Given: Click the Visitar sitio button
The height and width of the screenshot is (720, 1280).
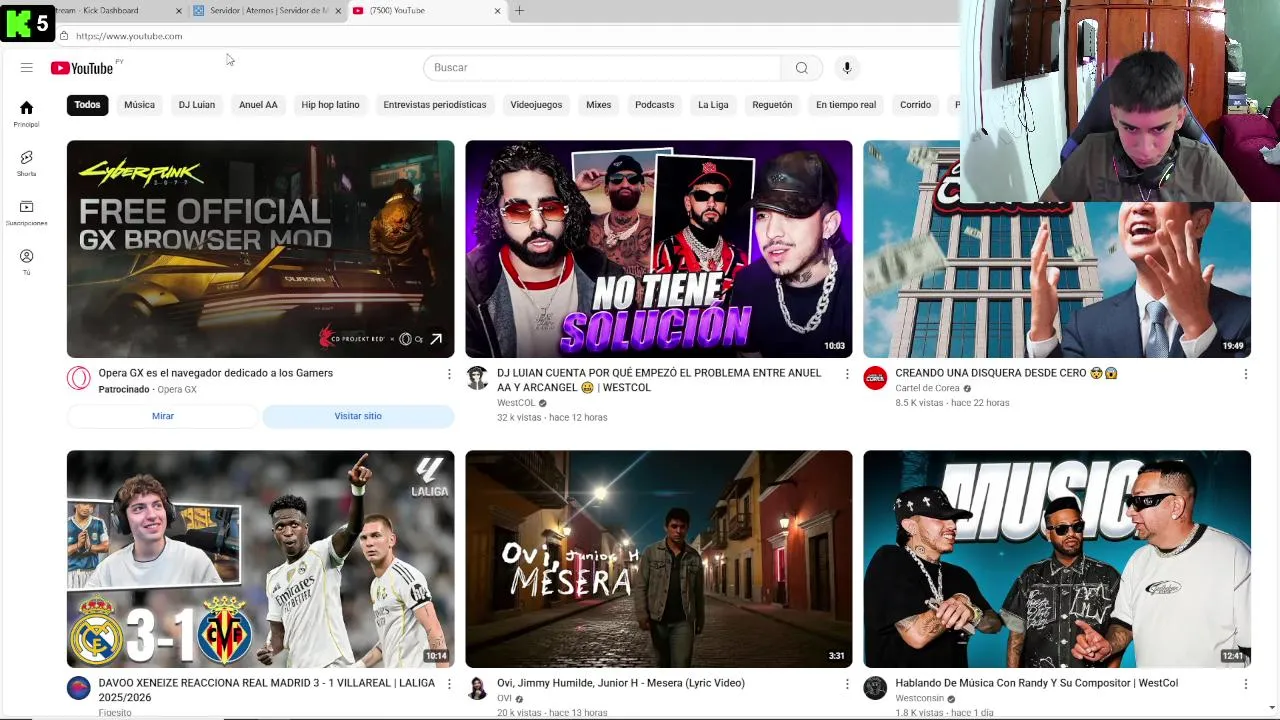Looking at the screenshot, I should pos(358,416).
